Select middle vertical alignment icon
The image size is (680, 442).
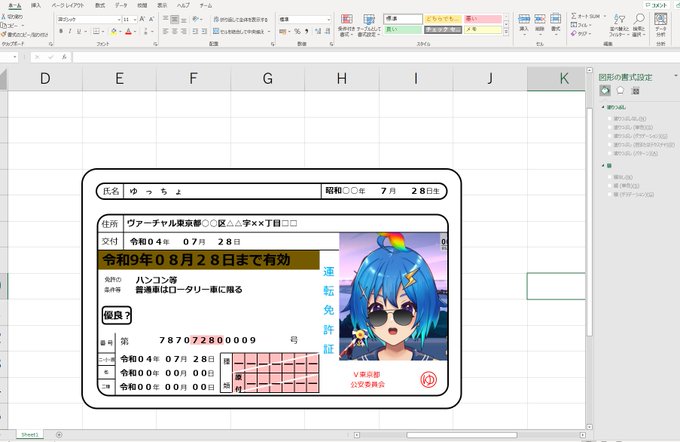pyautogui.click(x=175, y=20)
